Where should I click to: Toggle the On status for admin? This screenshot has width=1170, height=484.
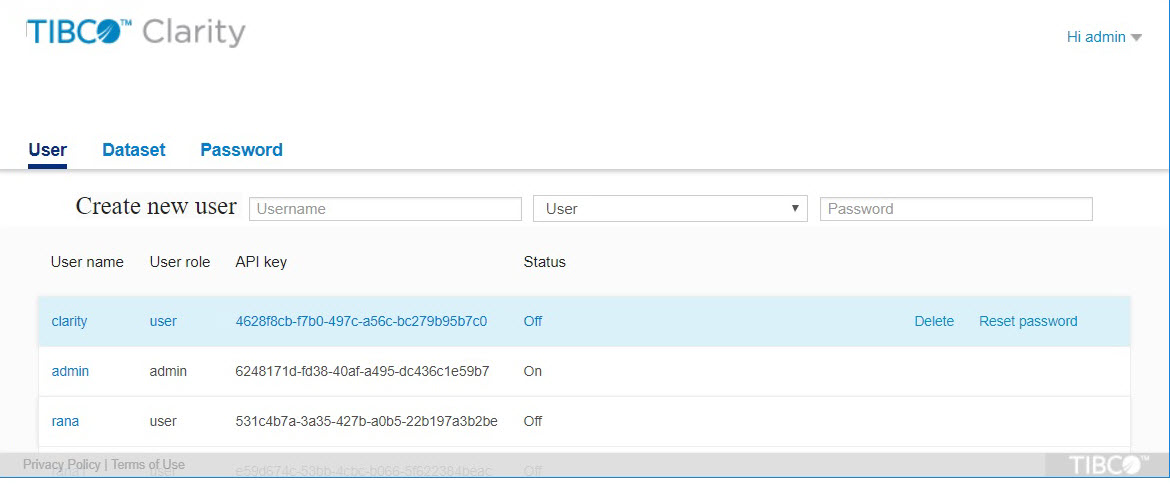click(x=533, y=371)
